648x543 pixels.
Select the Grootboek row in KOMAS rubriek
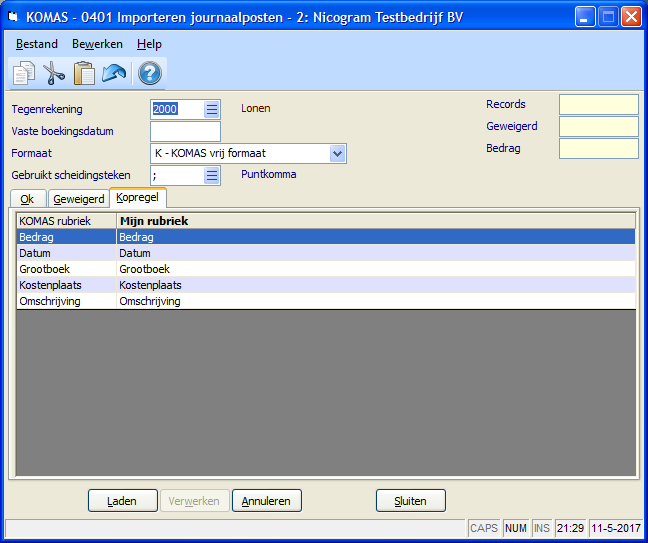tap(67, 269)
